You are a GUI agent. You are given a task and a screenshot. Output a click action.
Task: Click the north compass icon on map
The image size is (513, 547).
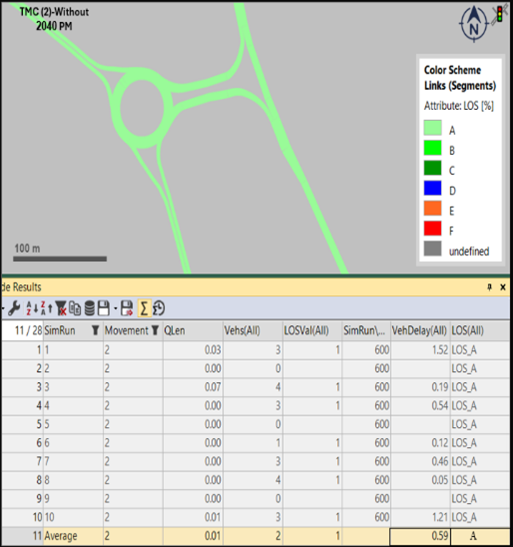click(x=474, y=24)
